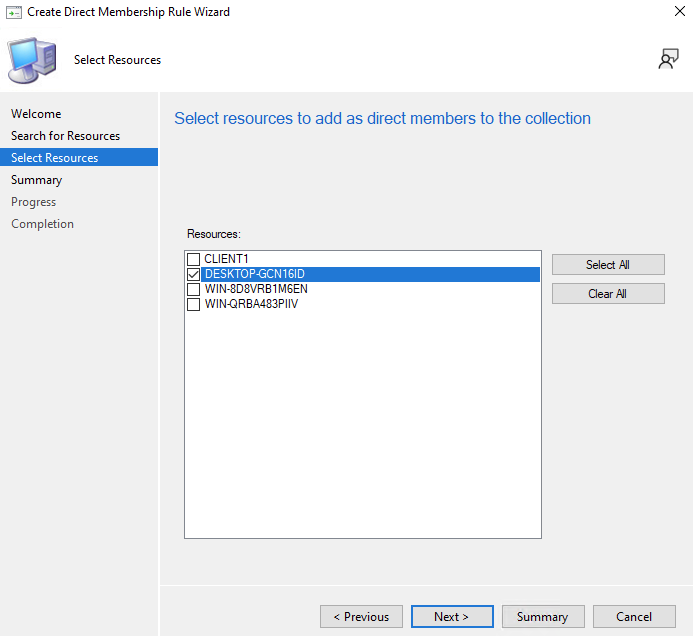Tick the WIN-8D8VRB1M6EN checkbox

(x=194, y=289)
